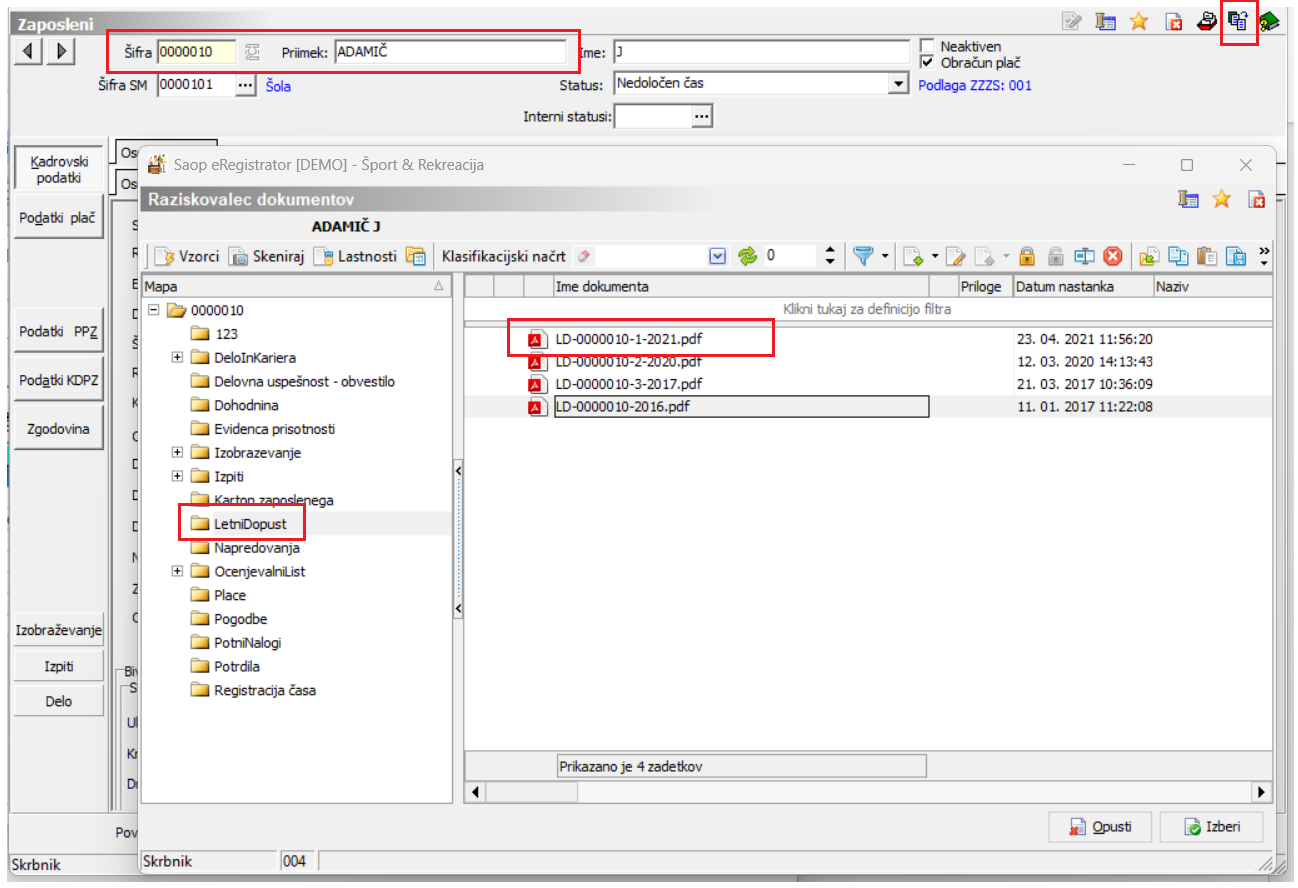Open Podlaga ZZZS: 001 link
This screenshot has height=888, width=1298.
coord(975,86)
